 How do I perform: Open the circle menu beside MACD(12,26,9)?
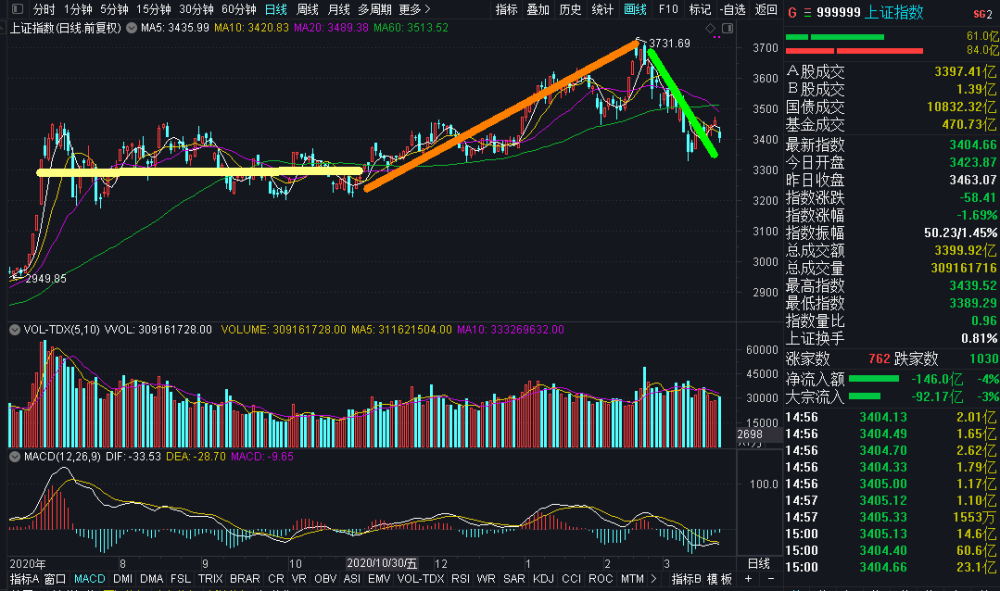pos(14,456)
